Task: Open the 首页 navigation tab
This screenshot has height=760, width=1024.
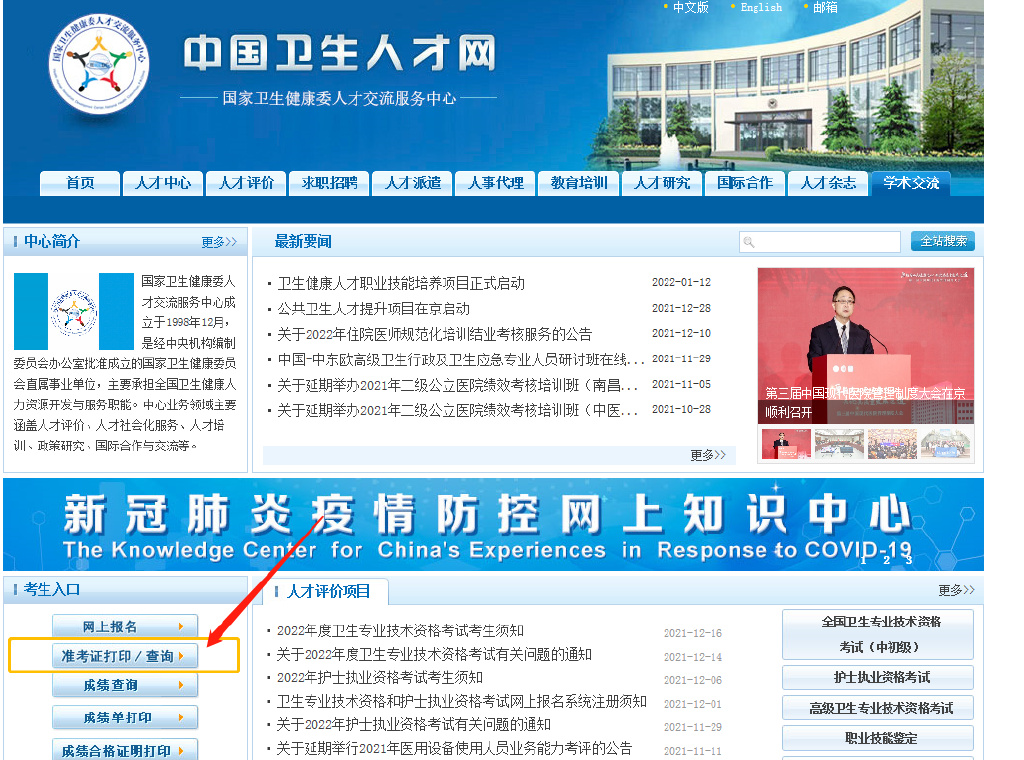Action: point(80,183)
